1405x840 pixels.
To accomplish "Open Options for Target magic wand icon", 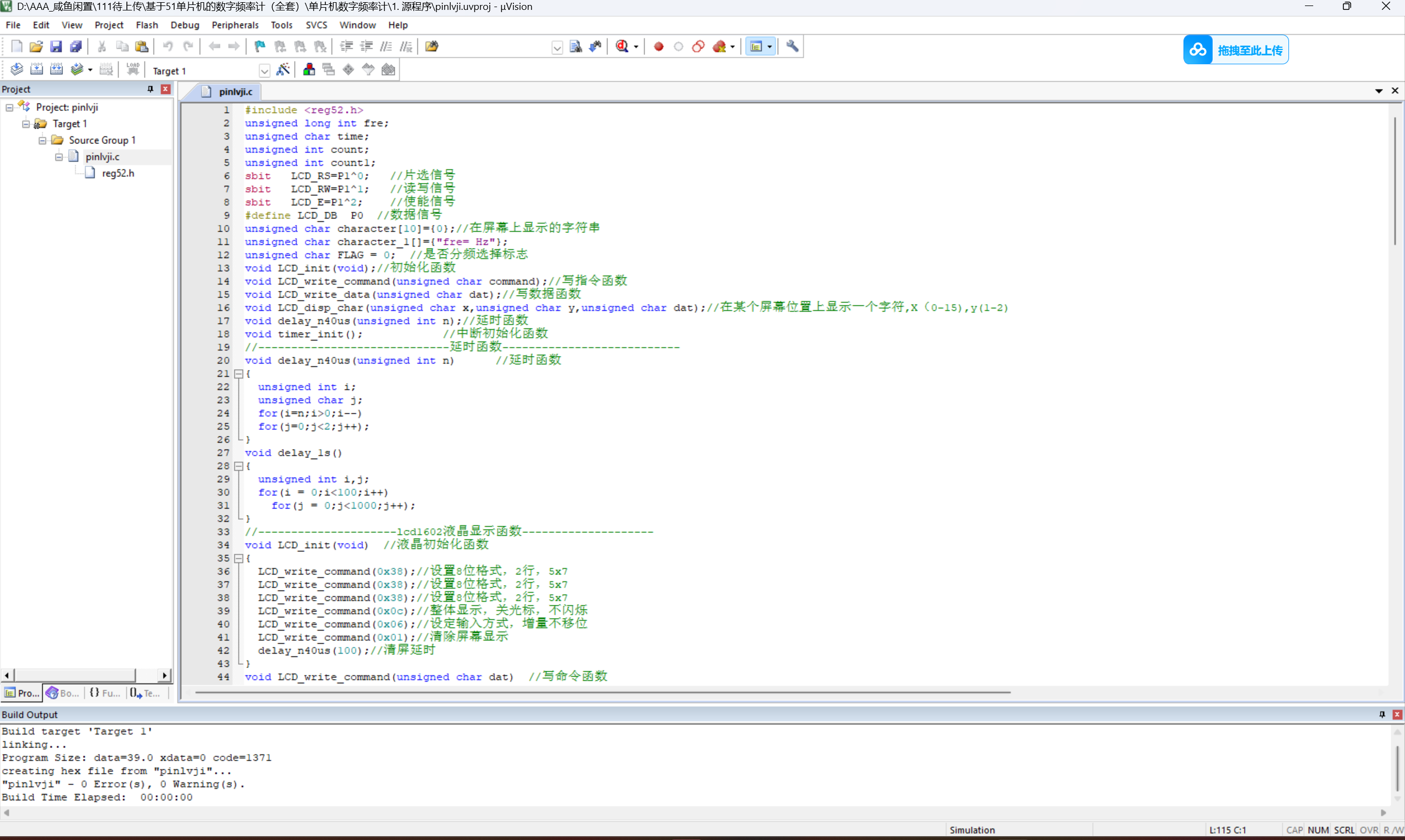I will [283, 70].
